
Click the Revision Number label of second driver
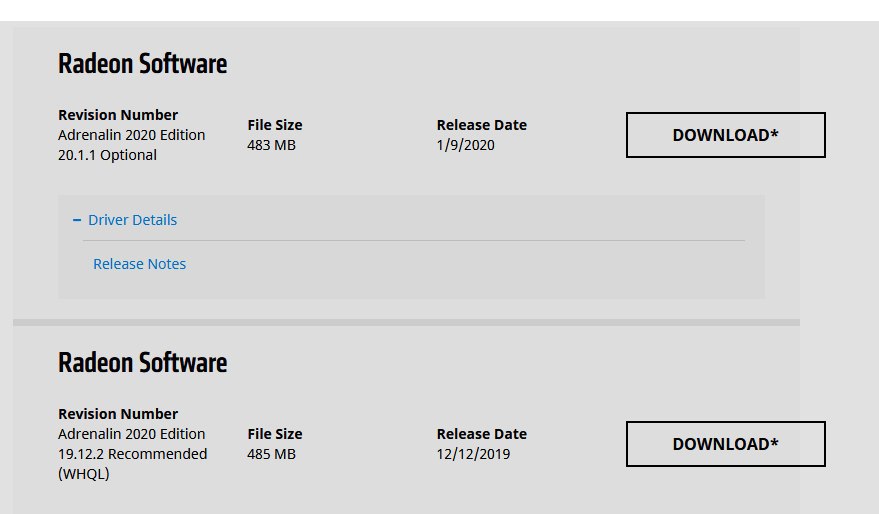(118, 414)
